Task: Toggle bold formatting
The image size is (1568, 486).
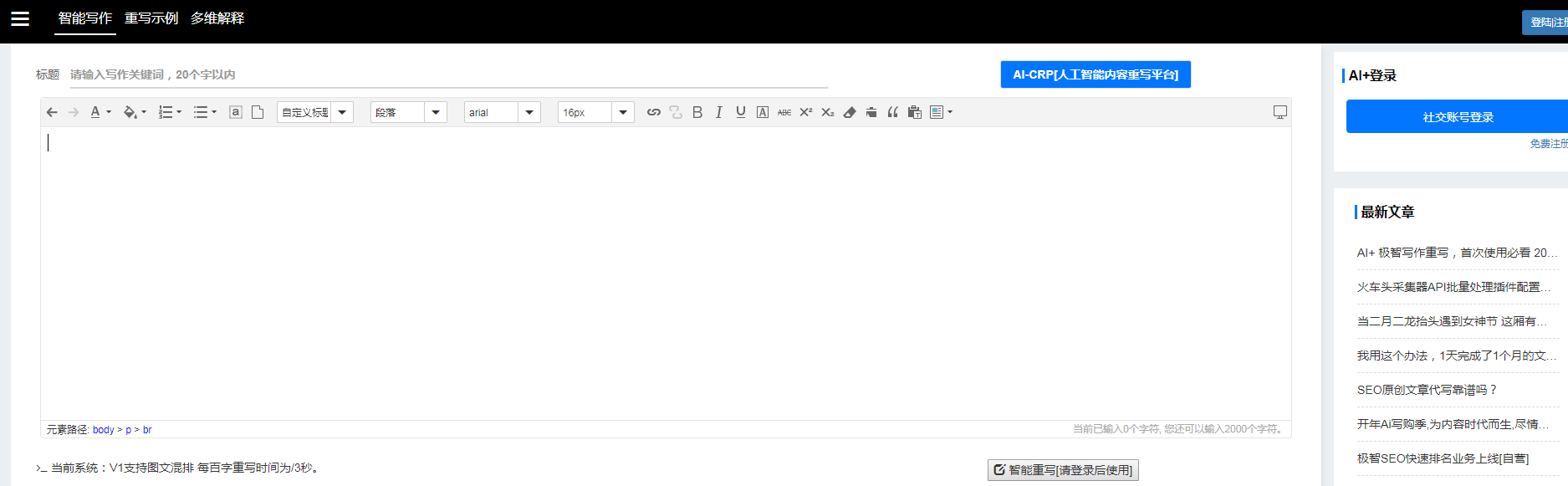Action: [697, 112]
